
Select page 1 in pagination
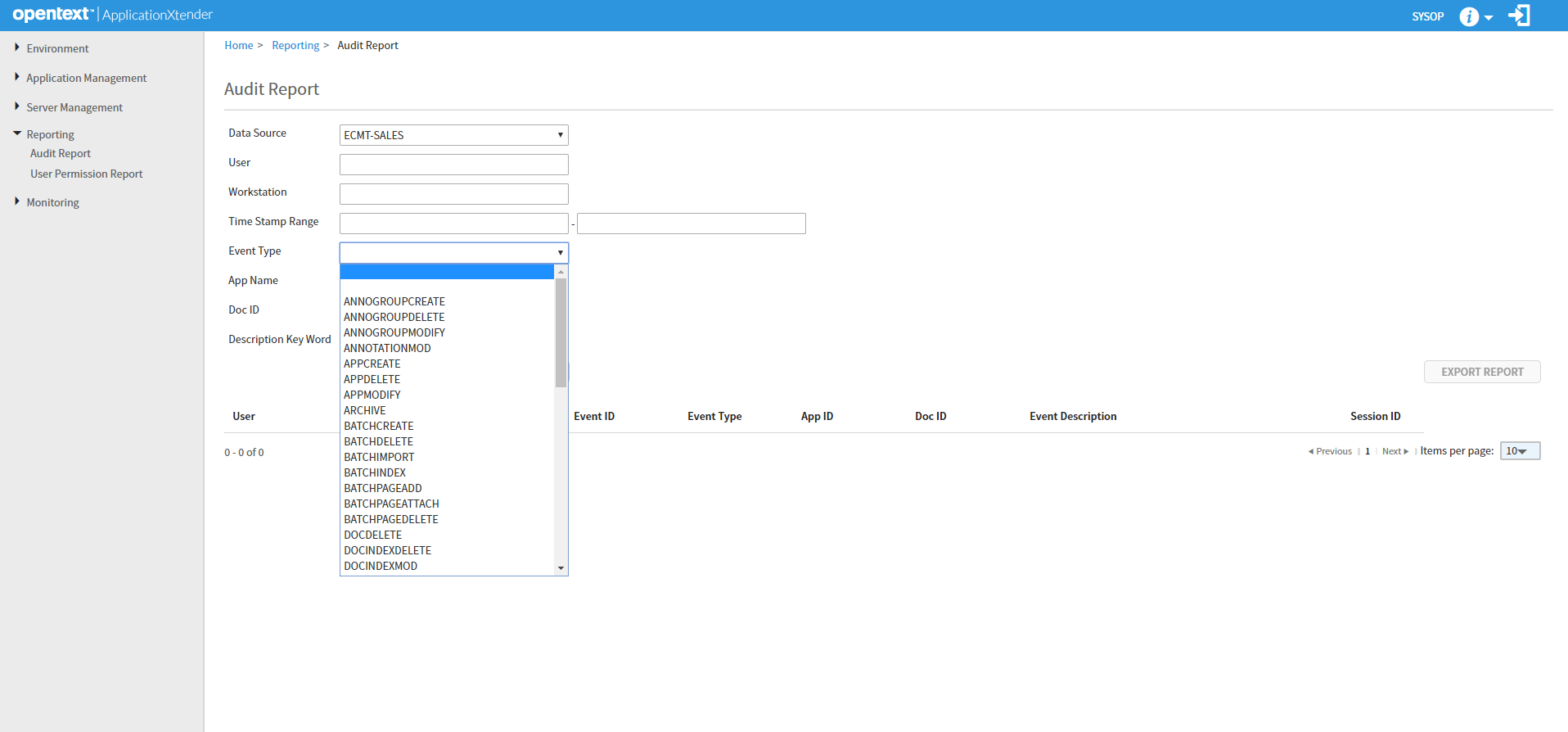pyautogui.click(x=1367, y=451)
